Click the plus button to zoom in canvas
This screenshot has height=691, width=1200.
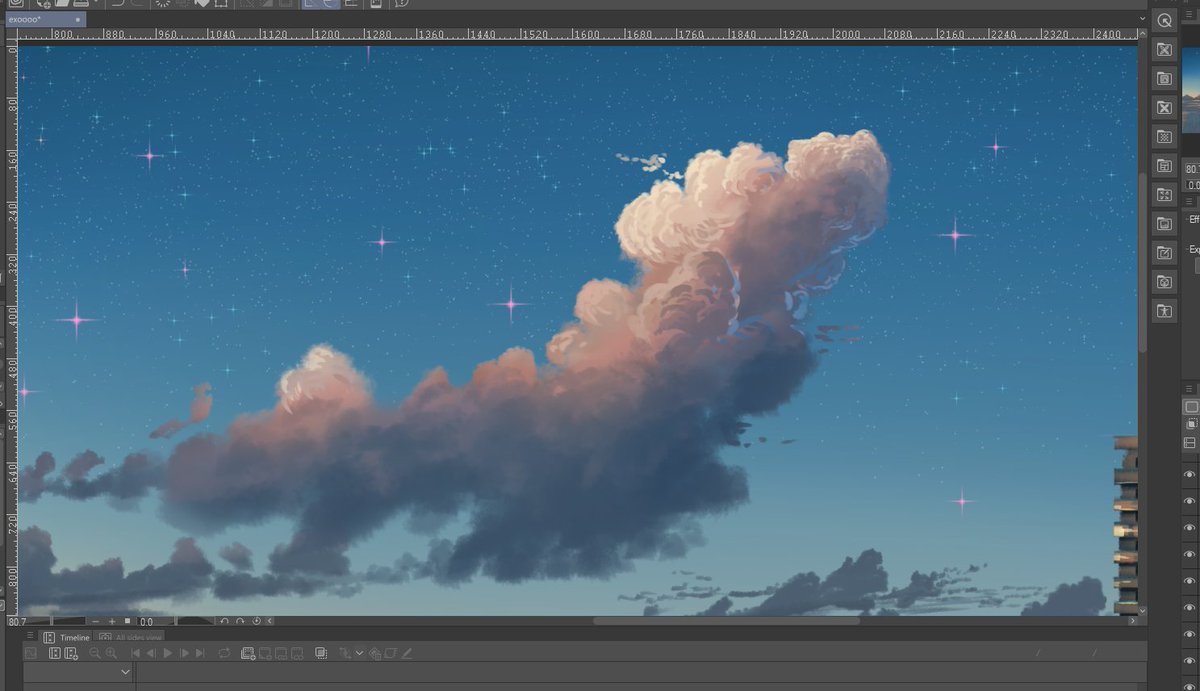pyautogui.click(x=112, y=621)
